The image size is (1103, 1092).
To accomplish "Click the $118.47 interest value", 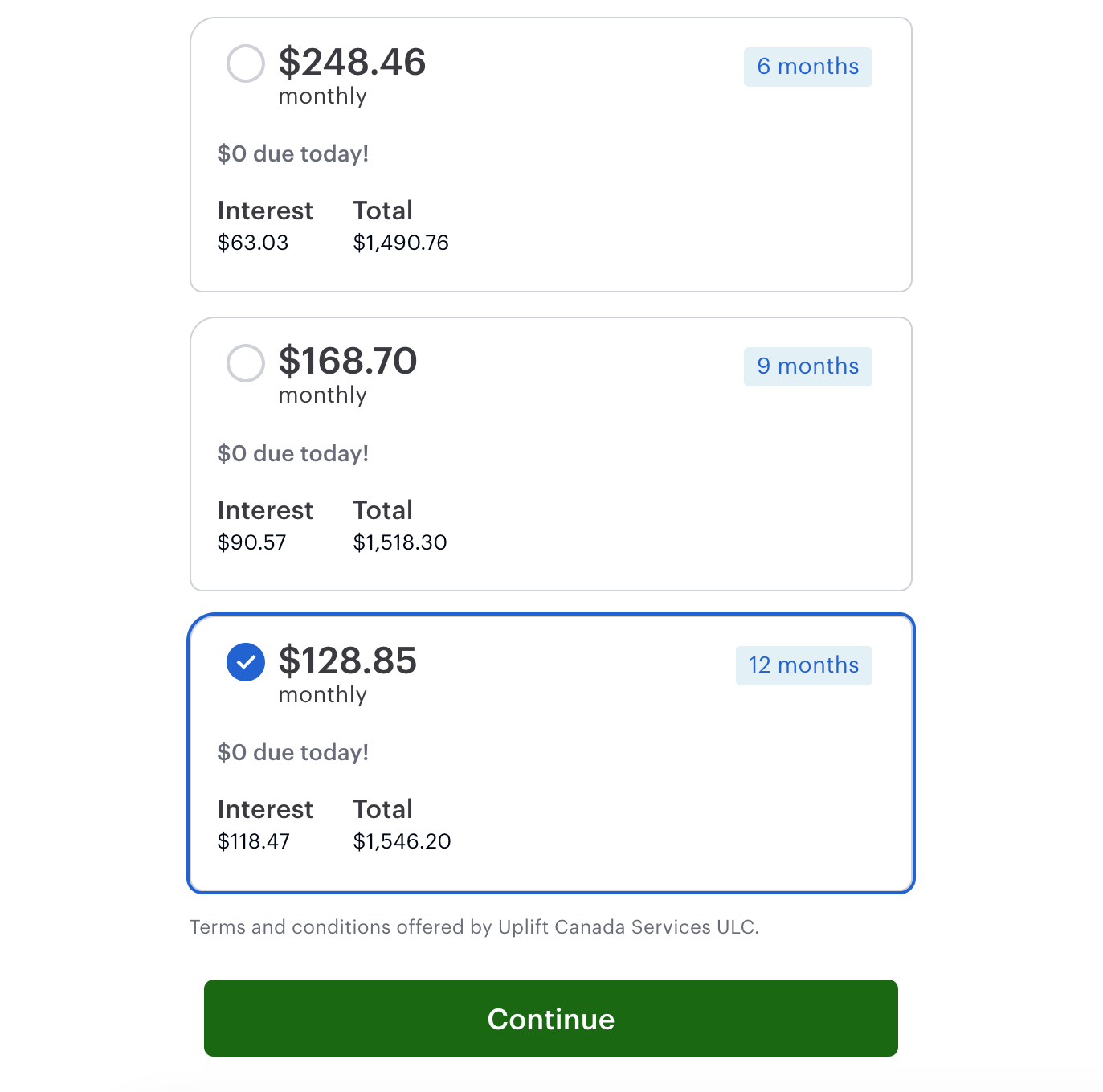I will [x=254, y=841].
